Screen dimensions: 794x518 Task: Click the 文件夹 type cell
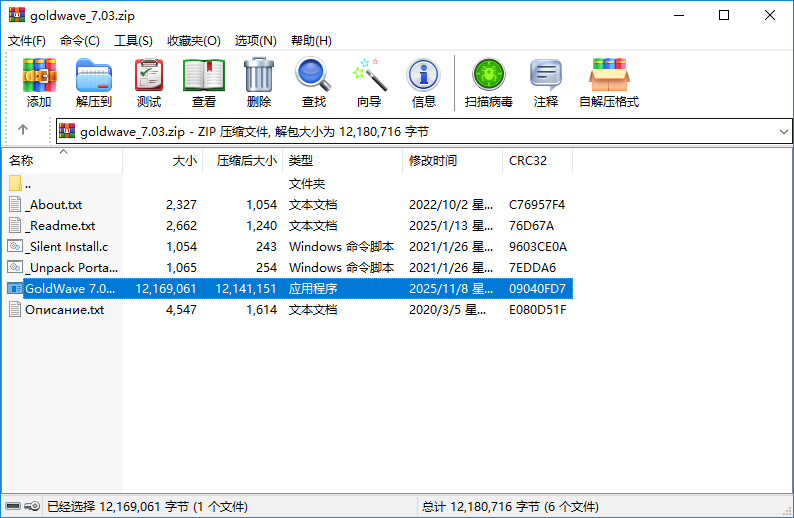(x=307, y=183)
